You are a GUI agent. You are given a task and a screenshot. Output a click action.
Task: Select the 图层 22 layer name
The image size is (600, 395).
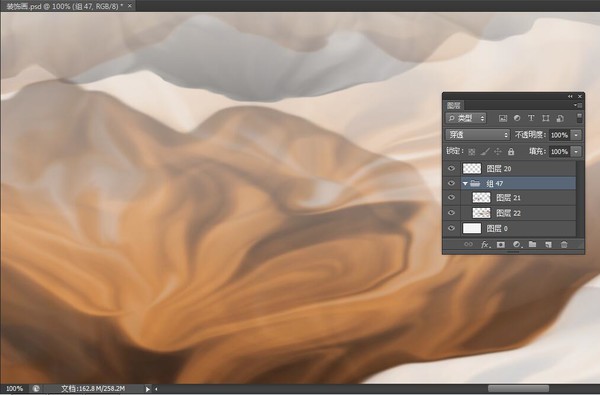(x=509, y=213)
